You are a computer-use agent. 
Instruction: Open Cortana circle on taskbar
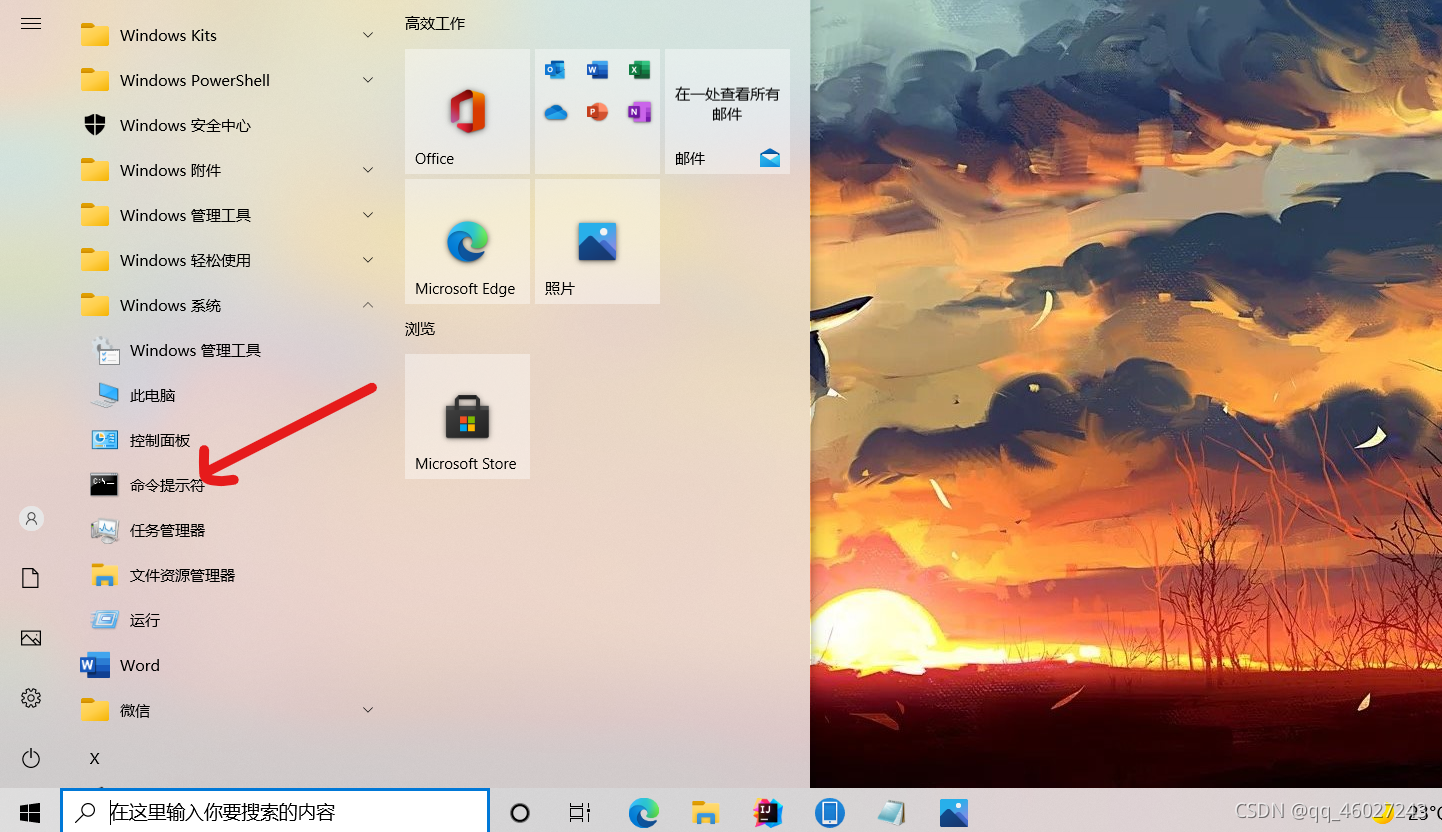520,812
